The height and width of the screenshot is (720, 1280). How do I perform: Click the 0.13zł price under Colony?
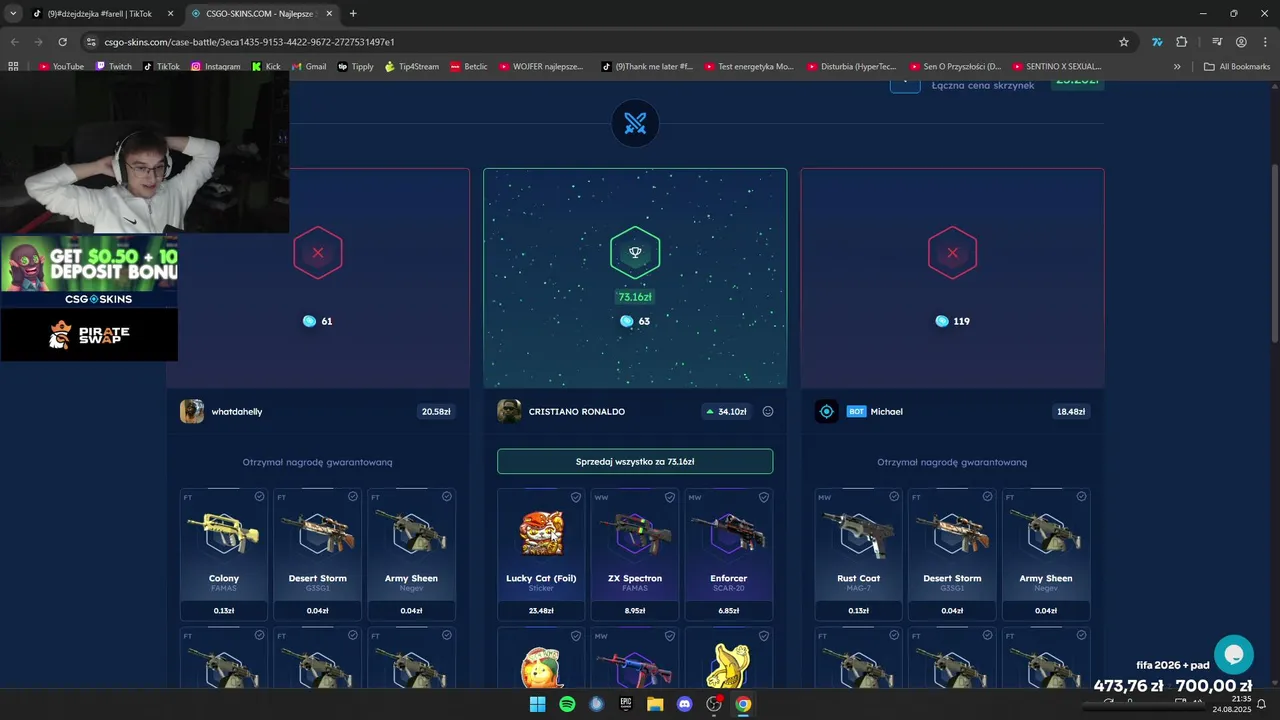(x=224, y=610)
